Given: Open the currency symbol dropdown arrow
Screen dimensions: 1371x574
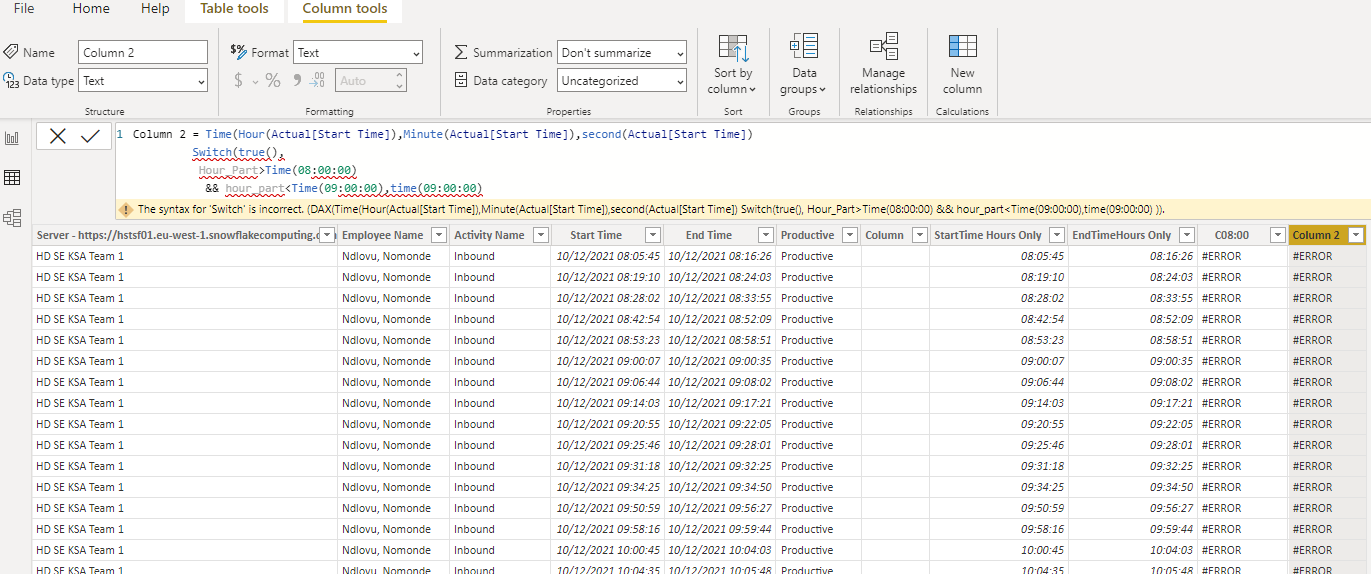Looking at the screenshot, I should [255, 82].
